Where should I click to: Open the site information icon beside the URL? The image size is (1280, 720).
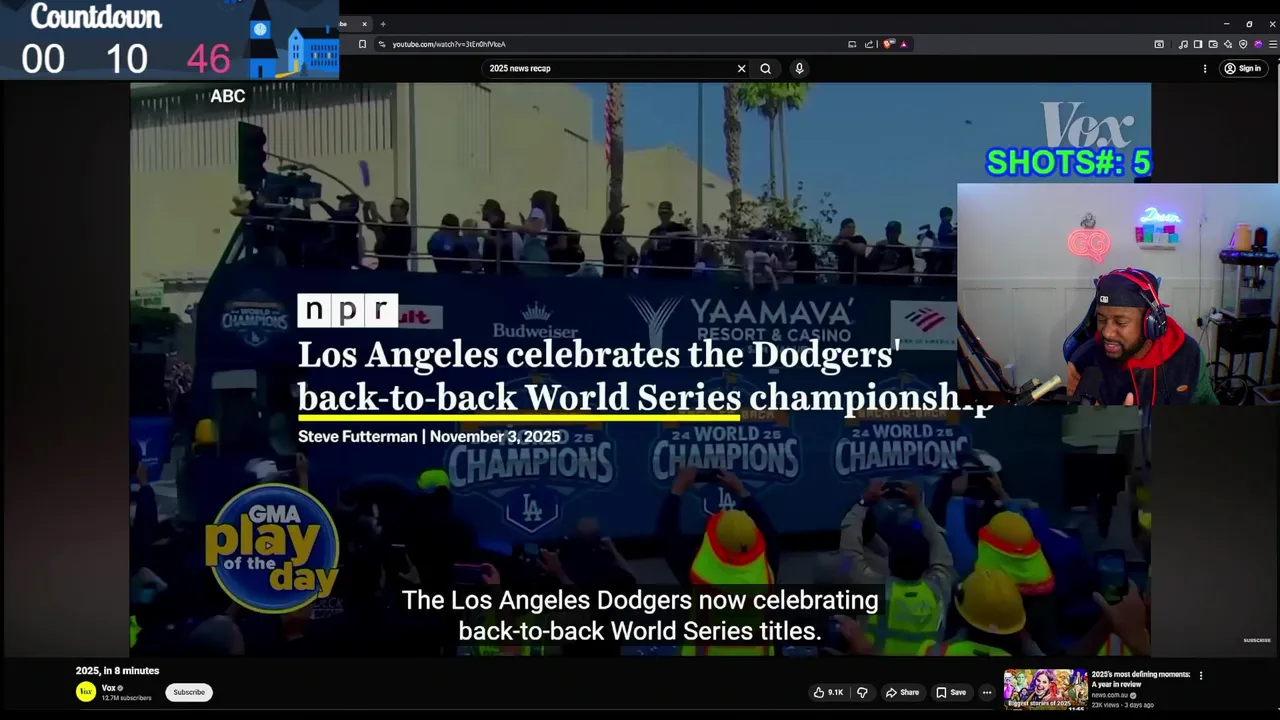(x=382, y=44)
